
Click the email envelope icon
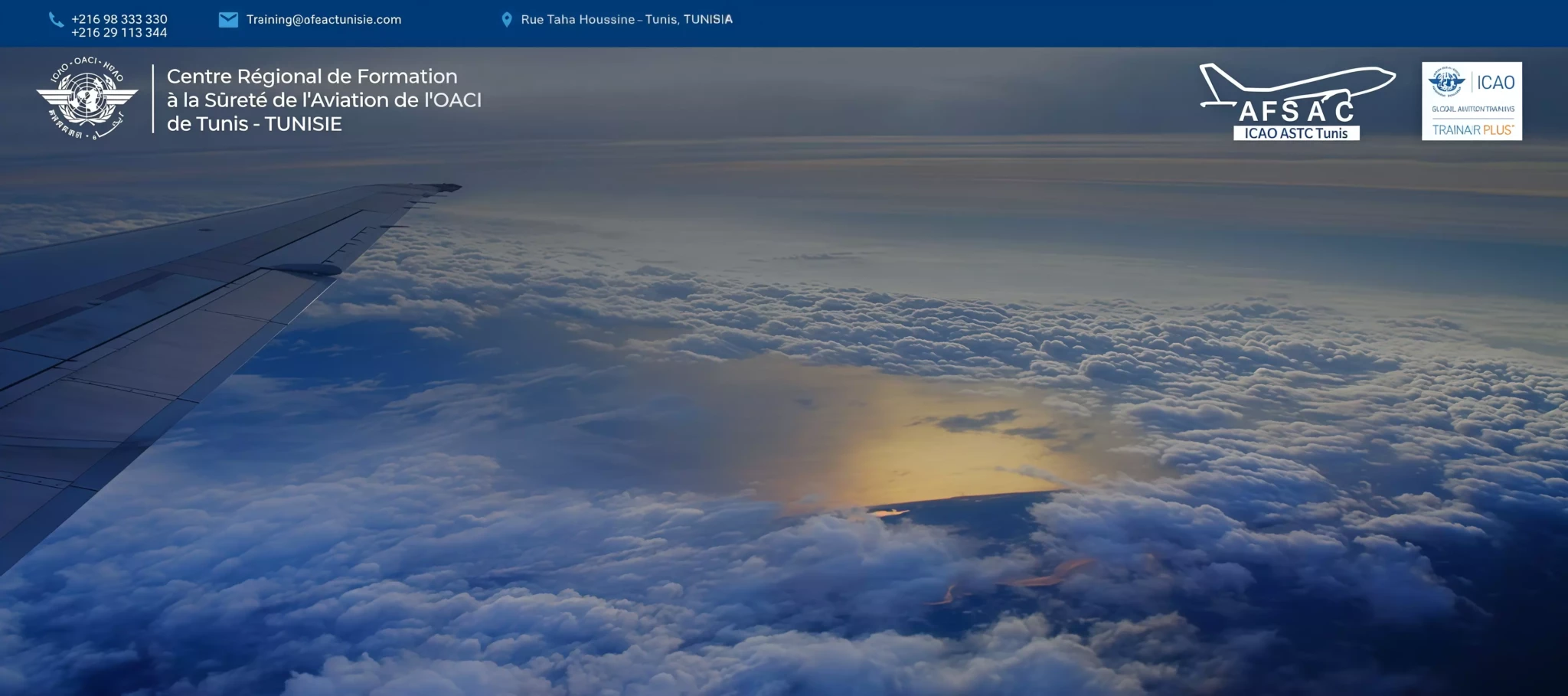pos(228,20)
